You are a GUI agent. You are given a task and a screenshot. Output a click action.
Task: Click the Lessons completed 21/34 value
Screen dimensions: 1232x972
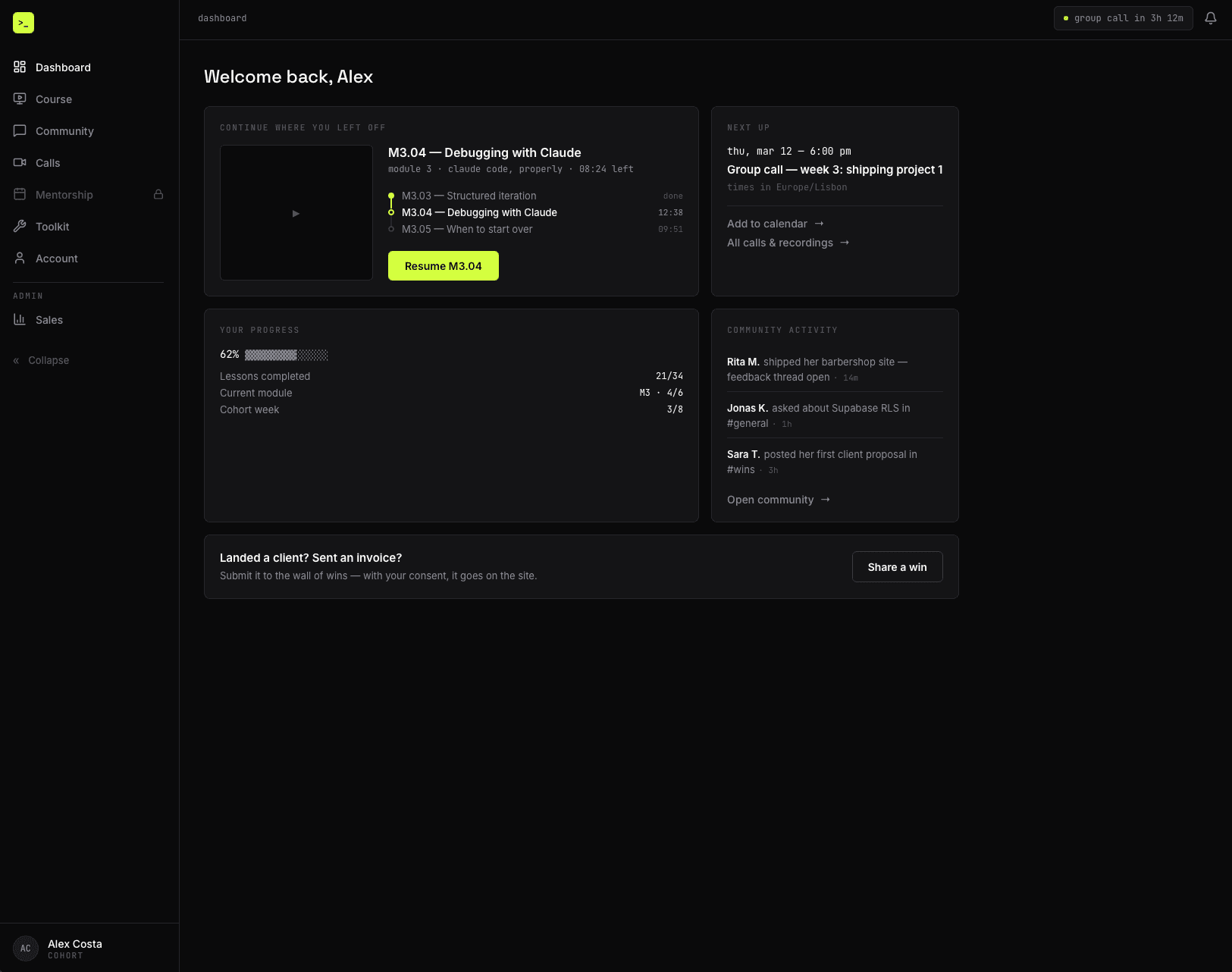click(669, 376)
